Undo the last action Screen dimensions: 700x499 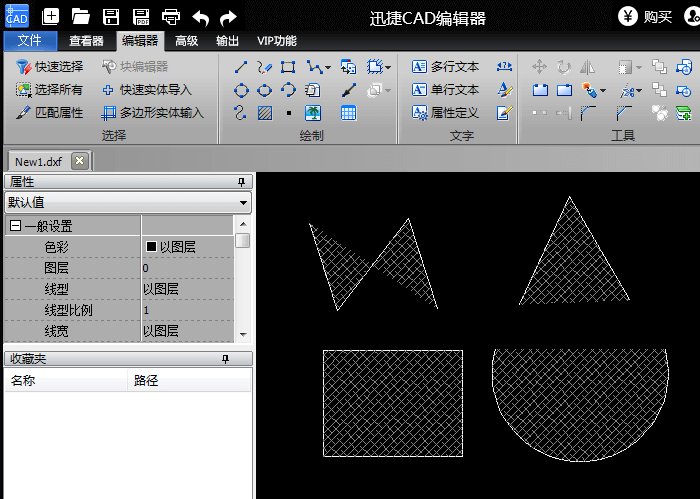coord(200,16)
